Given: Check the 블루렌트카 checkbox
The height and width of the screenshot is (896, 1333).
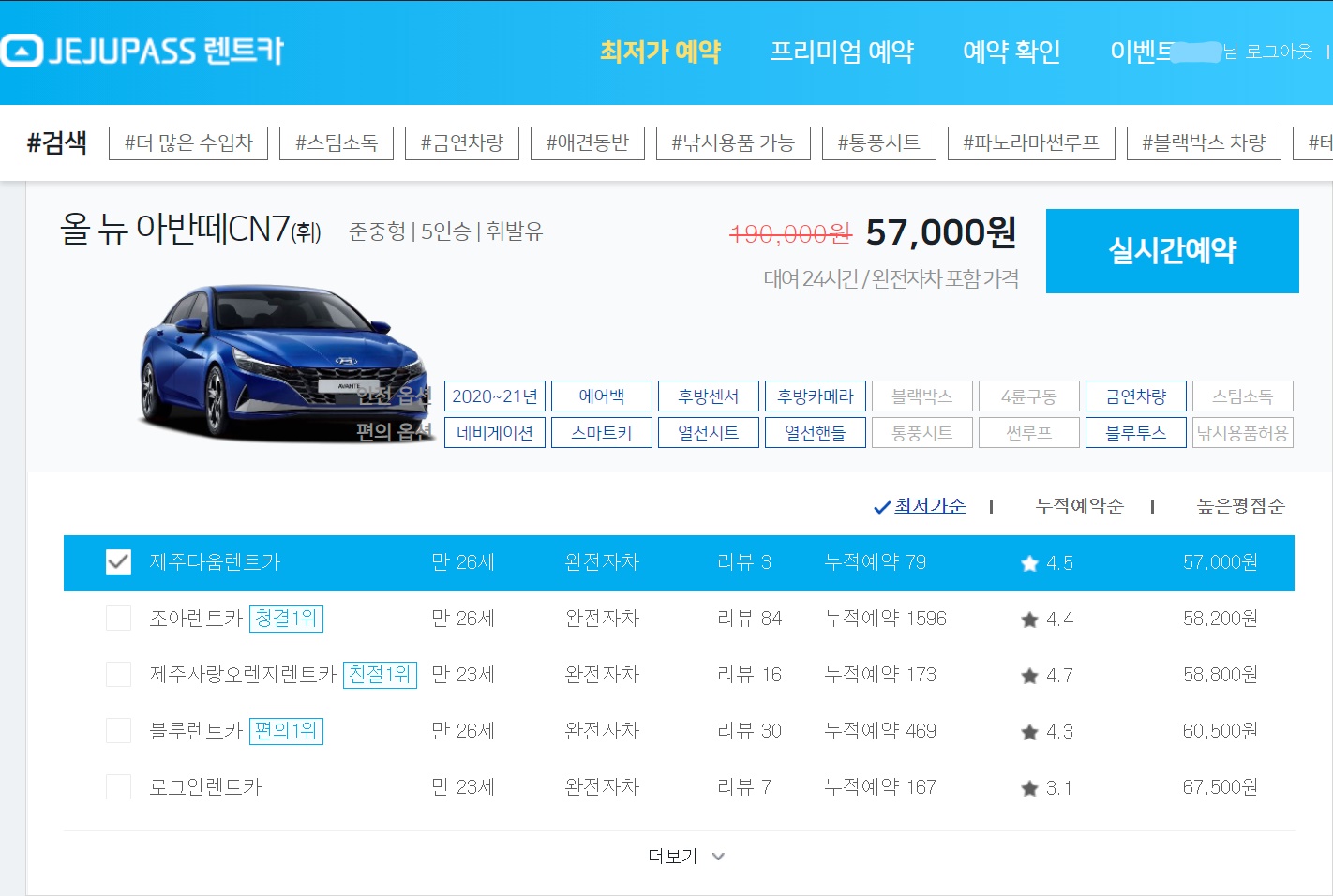Looking at the screenshot, I should click(118, 731).
